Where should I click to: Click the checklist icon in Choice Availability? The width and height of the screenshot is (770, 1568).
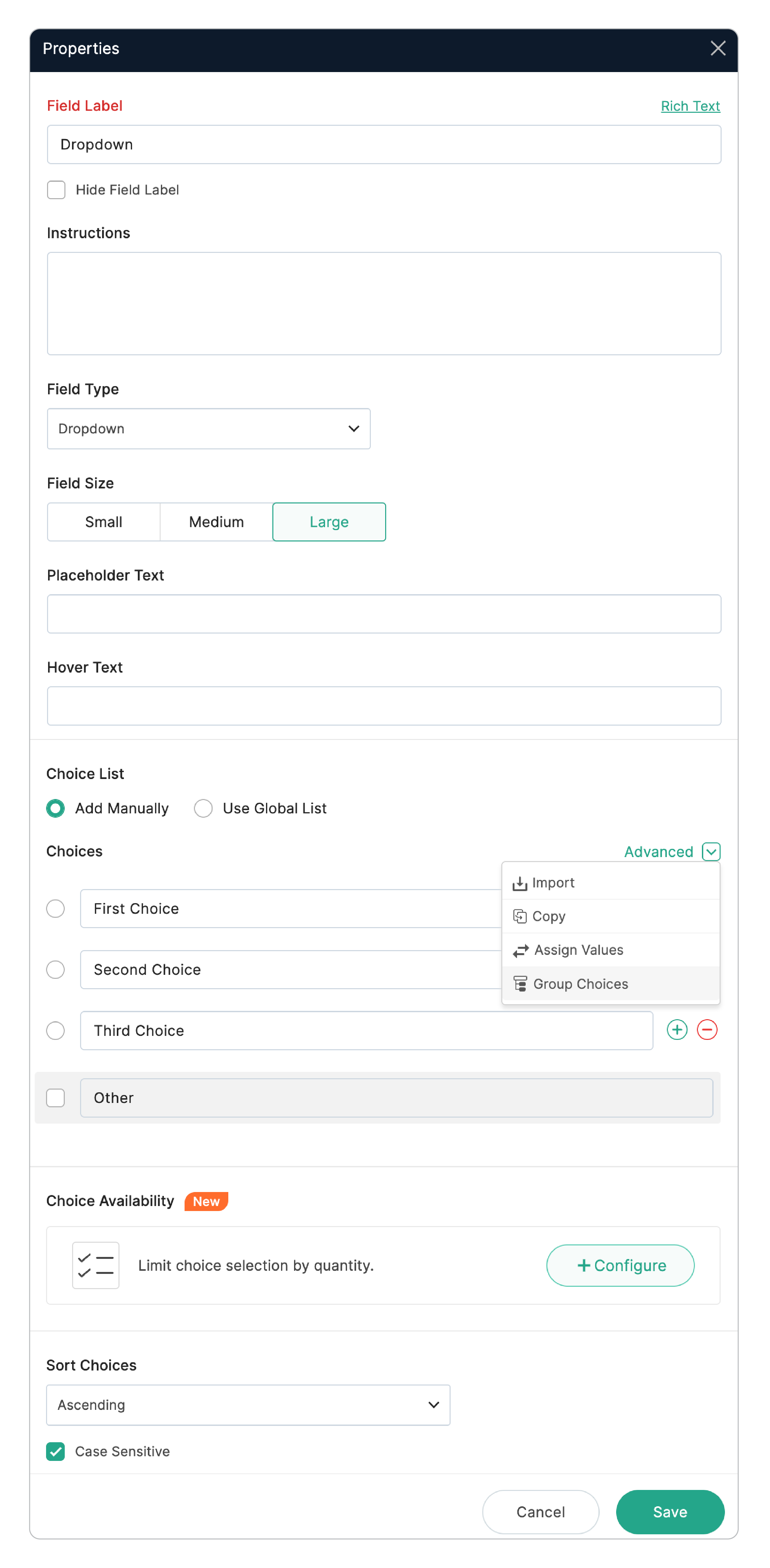click(x=96, y=1265)
